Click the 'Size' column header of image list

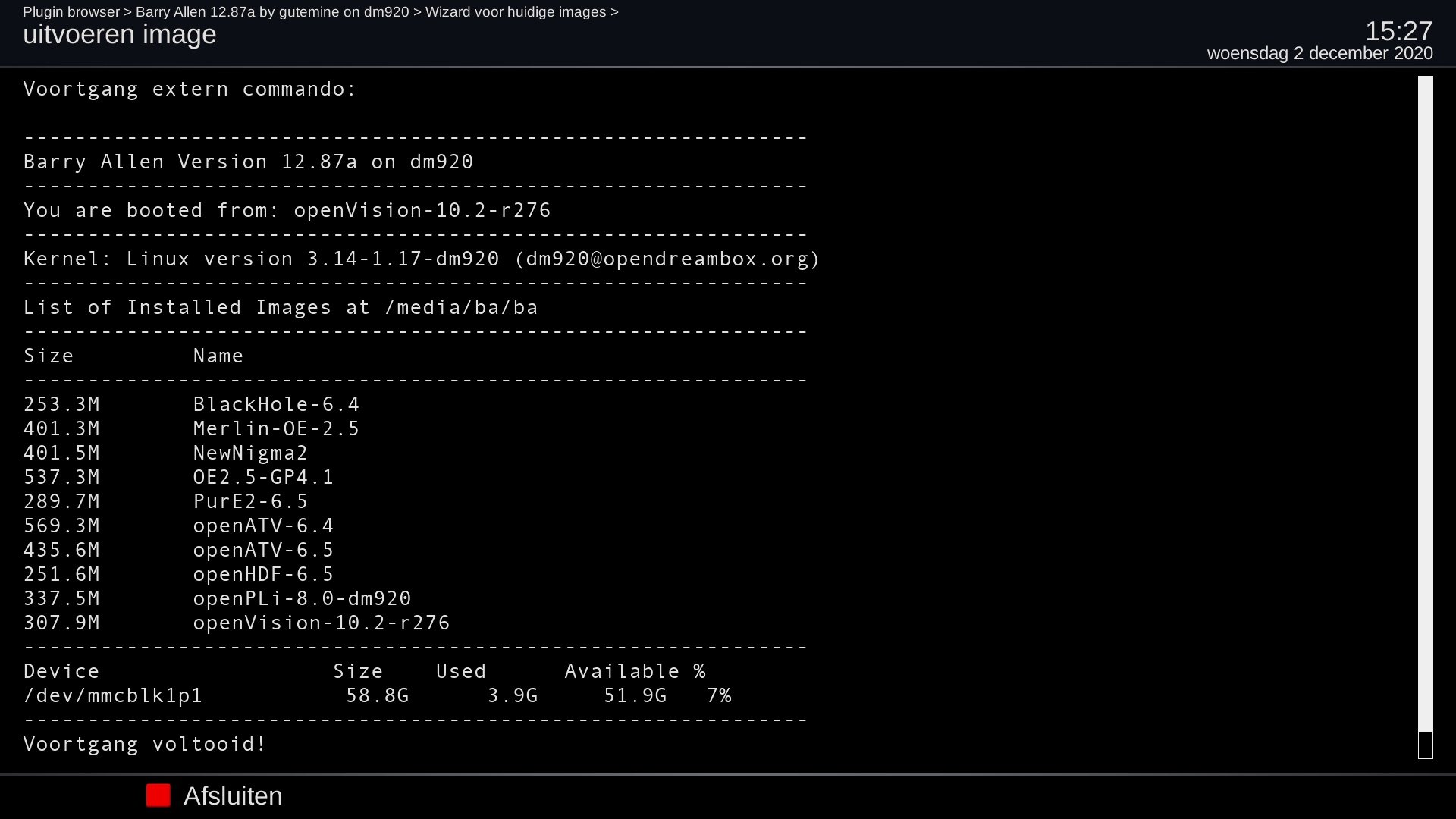pos(49,356)
